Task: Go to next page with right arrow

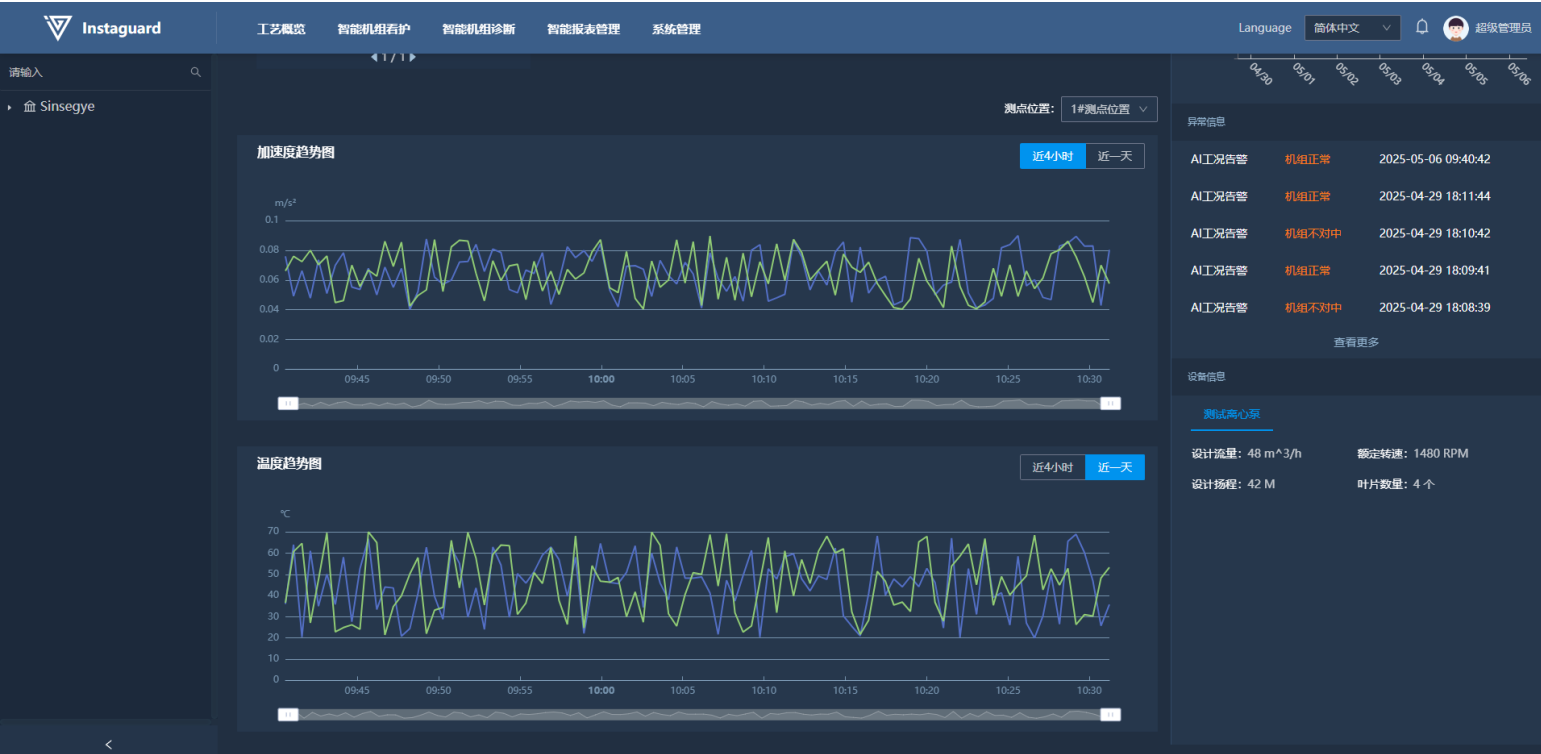Action: [x=413, y=57]
